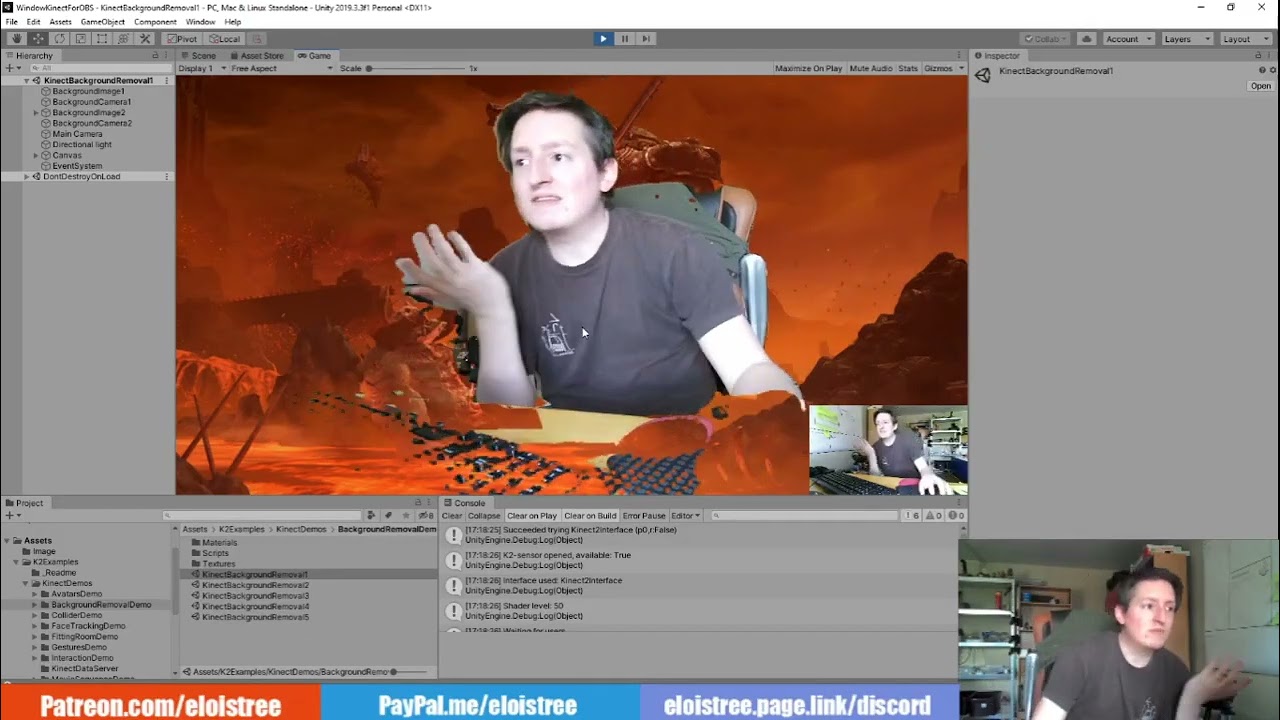Open the cloud services icon
1280x720 pixels.
(x=1086, y=39)
